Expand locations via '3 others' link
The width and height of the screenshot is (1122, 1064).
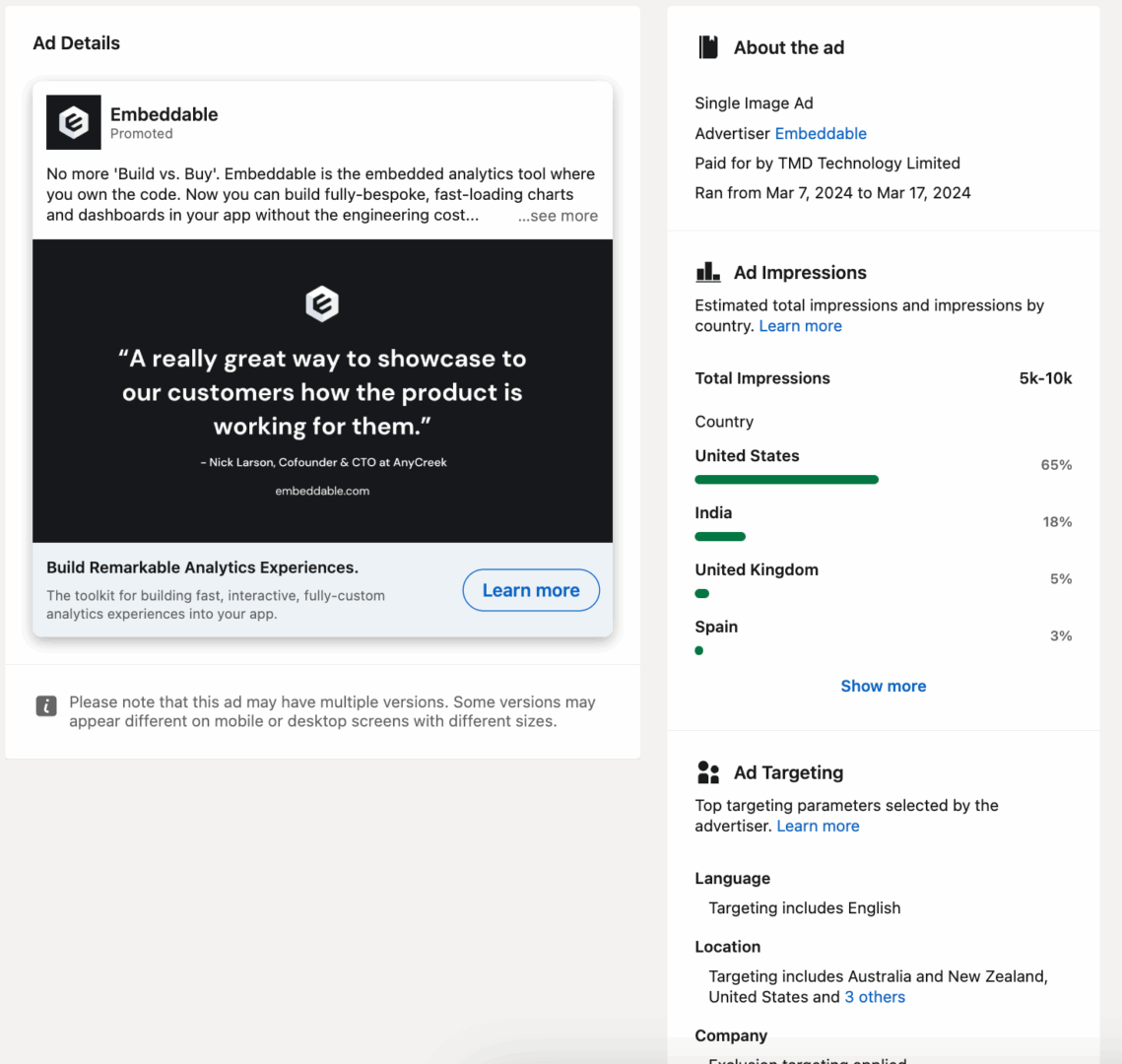point(875,997)
